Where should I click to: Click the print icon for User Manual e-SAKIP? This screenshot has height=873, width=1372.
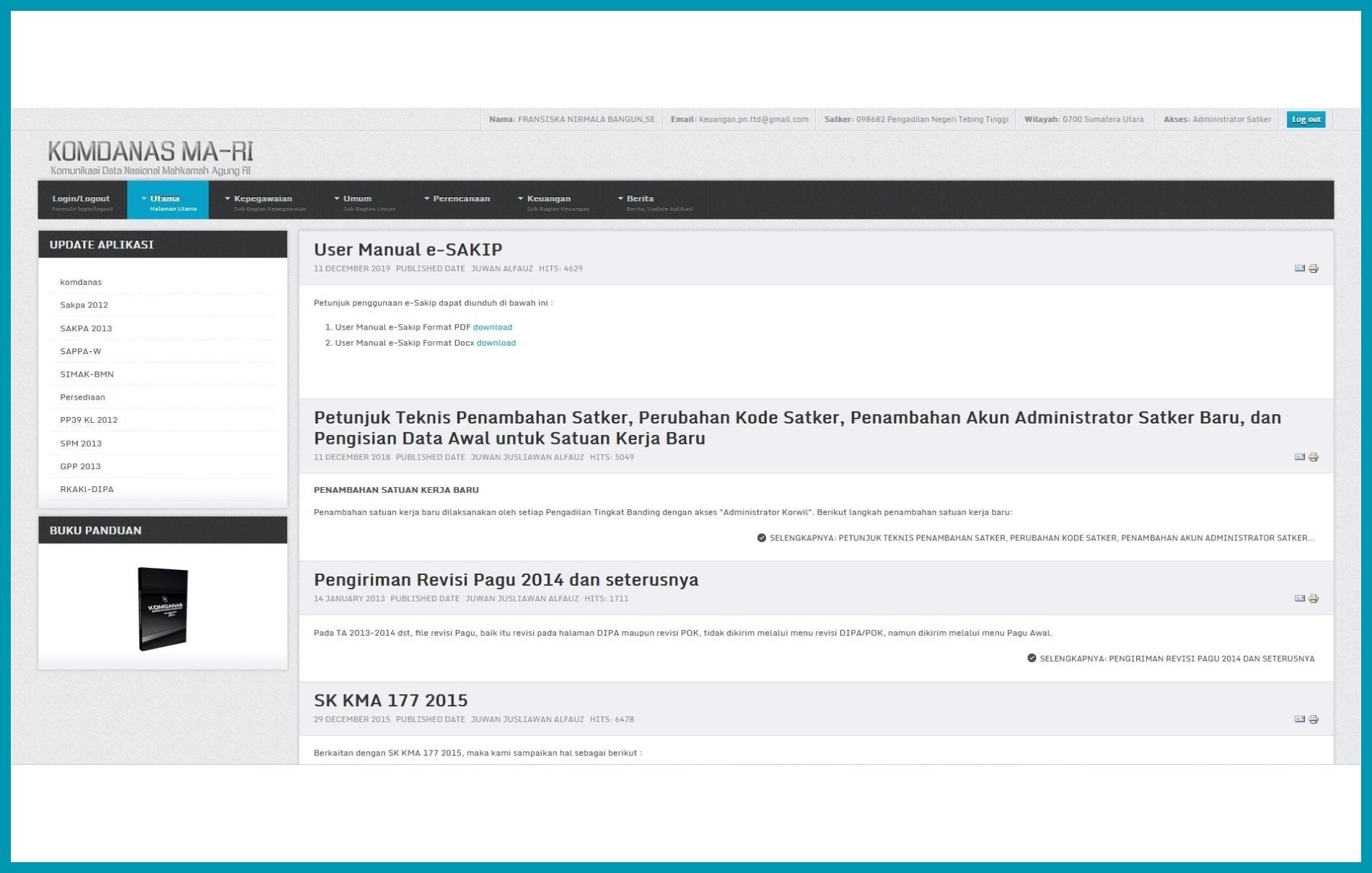click(x=1314, y=268)
